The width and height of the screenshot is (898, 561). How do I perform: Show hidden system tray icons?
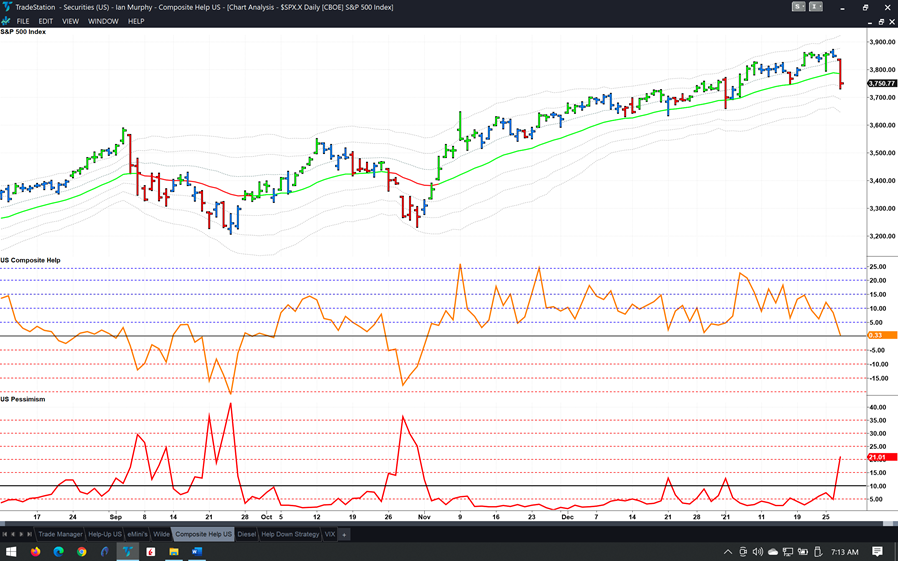(x=728, y=552)
